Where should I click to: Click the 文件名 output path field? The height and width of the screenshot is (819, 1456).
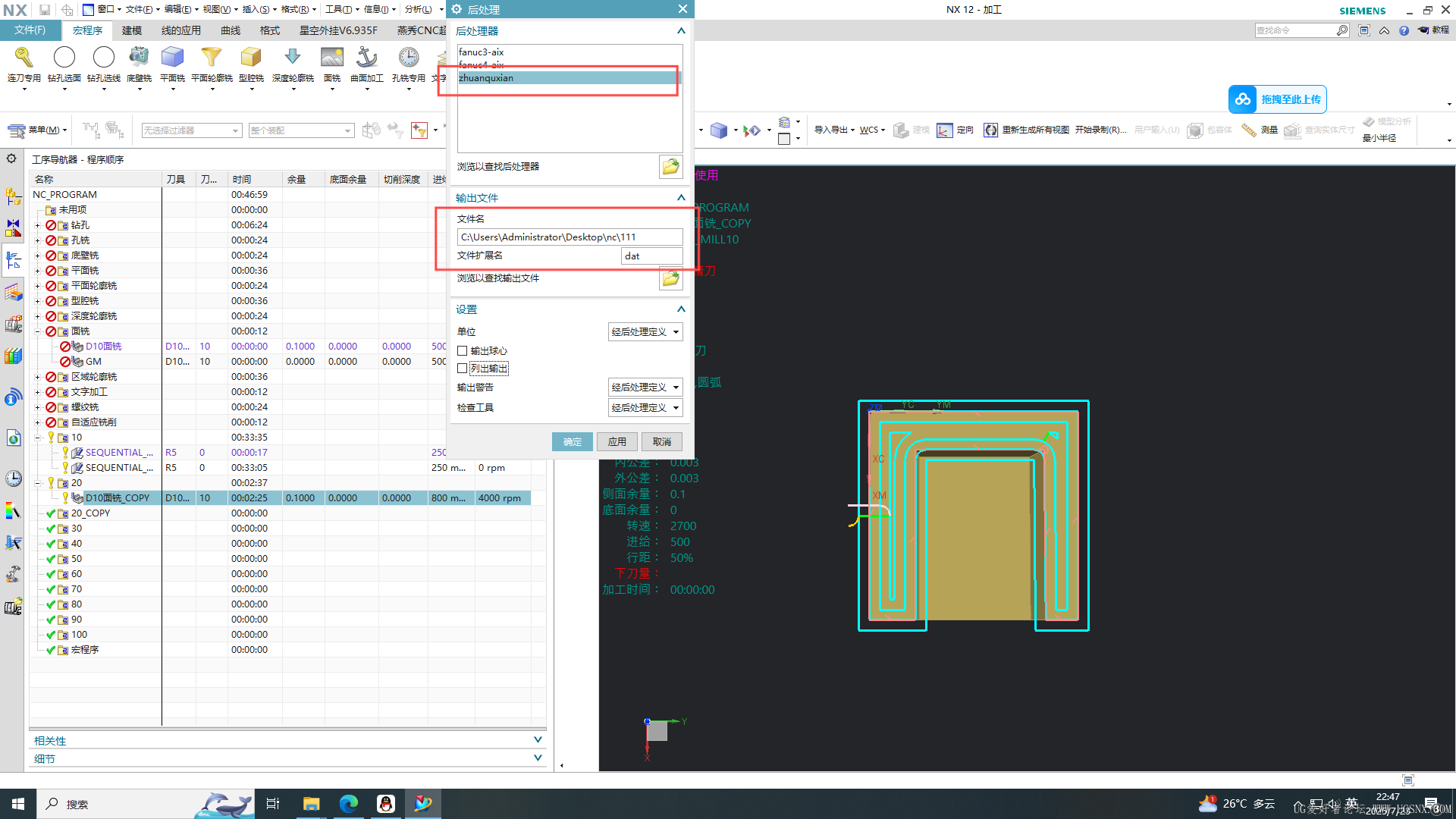570,237
